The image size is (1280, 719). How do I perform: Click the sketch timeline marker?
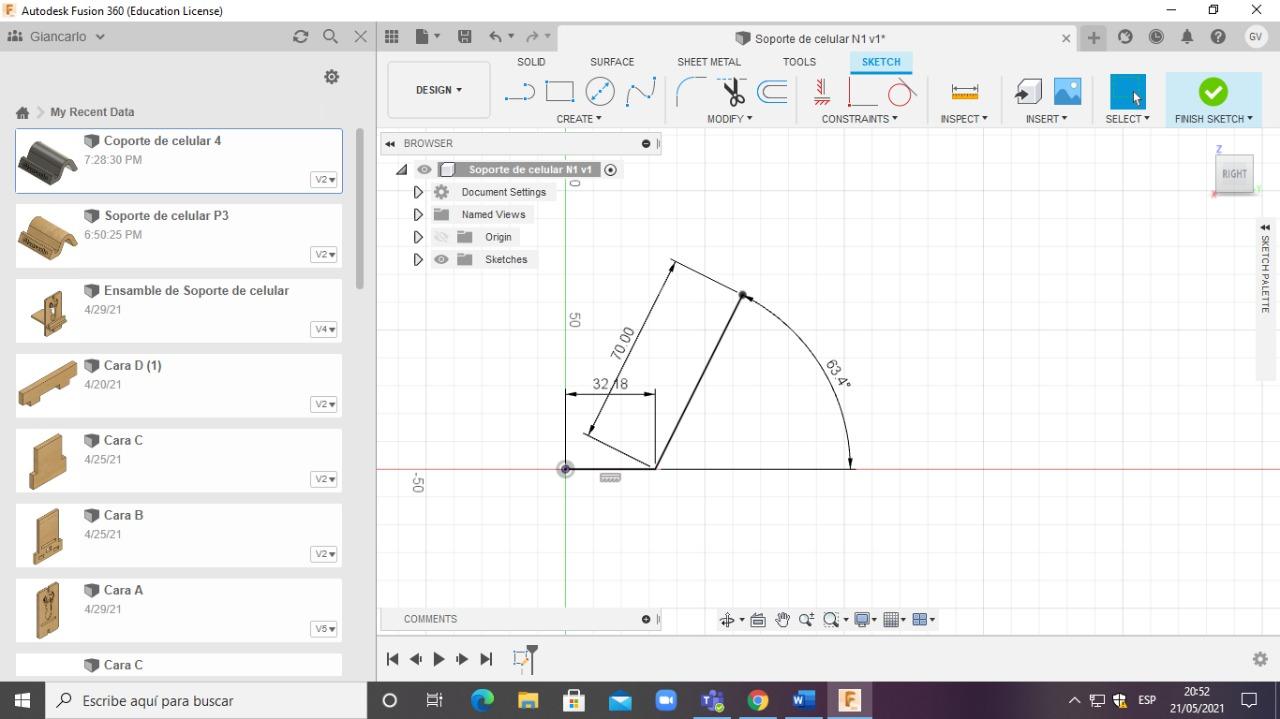tap(522, 659)
